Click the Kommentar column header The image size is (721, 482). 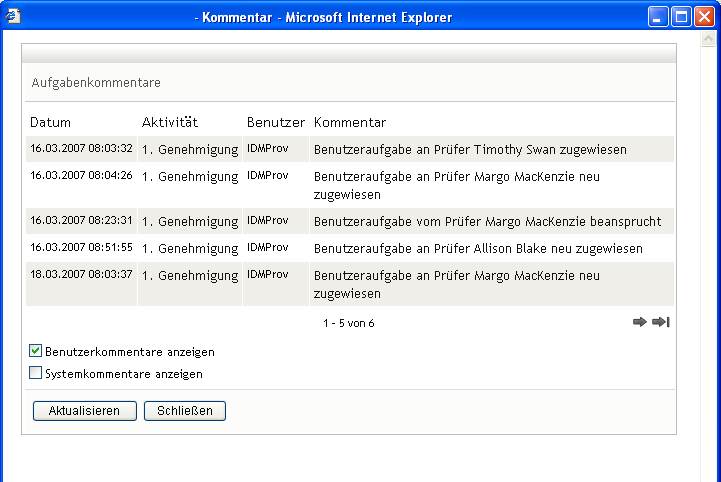point(350,122)
